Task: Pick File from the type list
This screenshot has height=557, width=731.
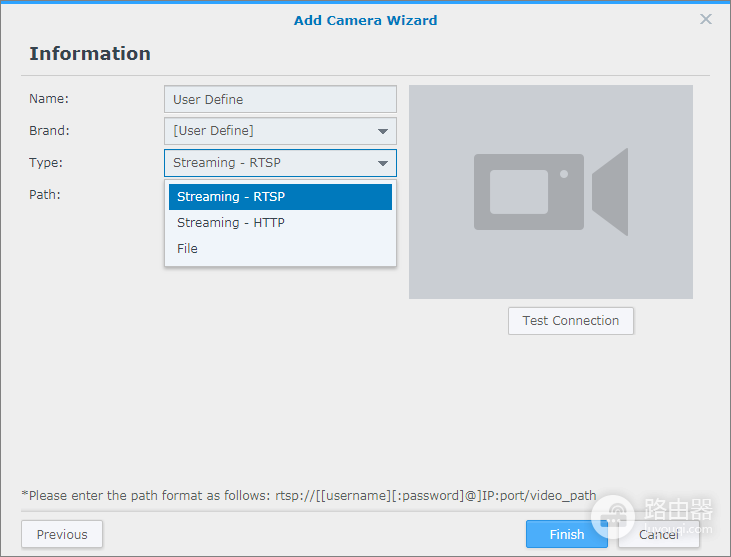Action: (280, 248)
